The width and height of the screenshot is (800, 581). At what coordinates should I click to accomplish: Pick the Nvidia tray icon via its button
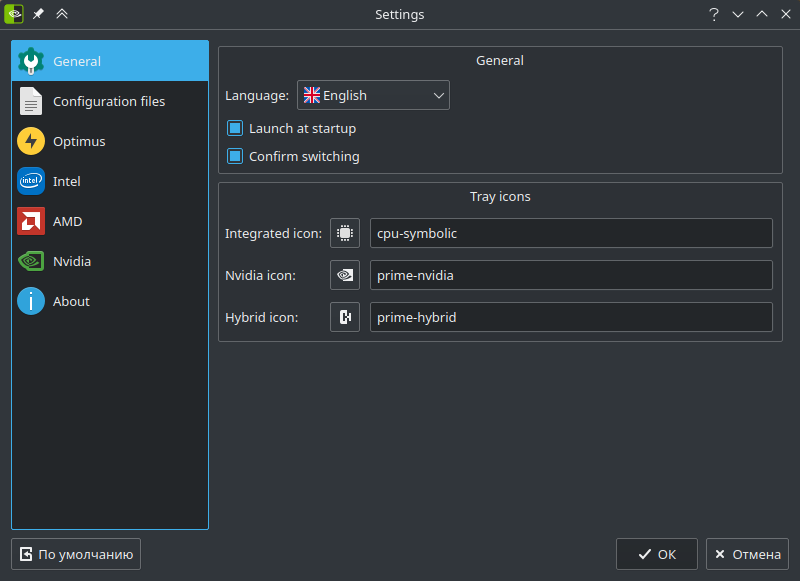pyautogui.click(x=345, y=275)
